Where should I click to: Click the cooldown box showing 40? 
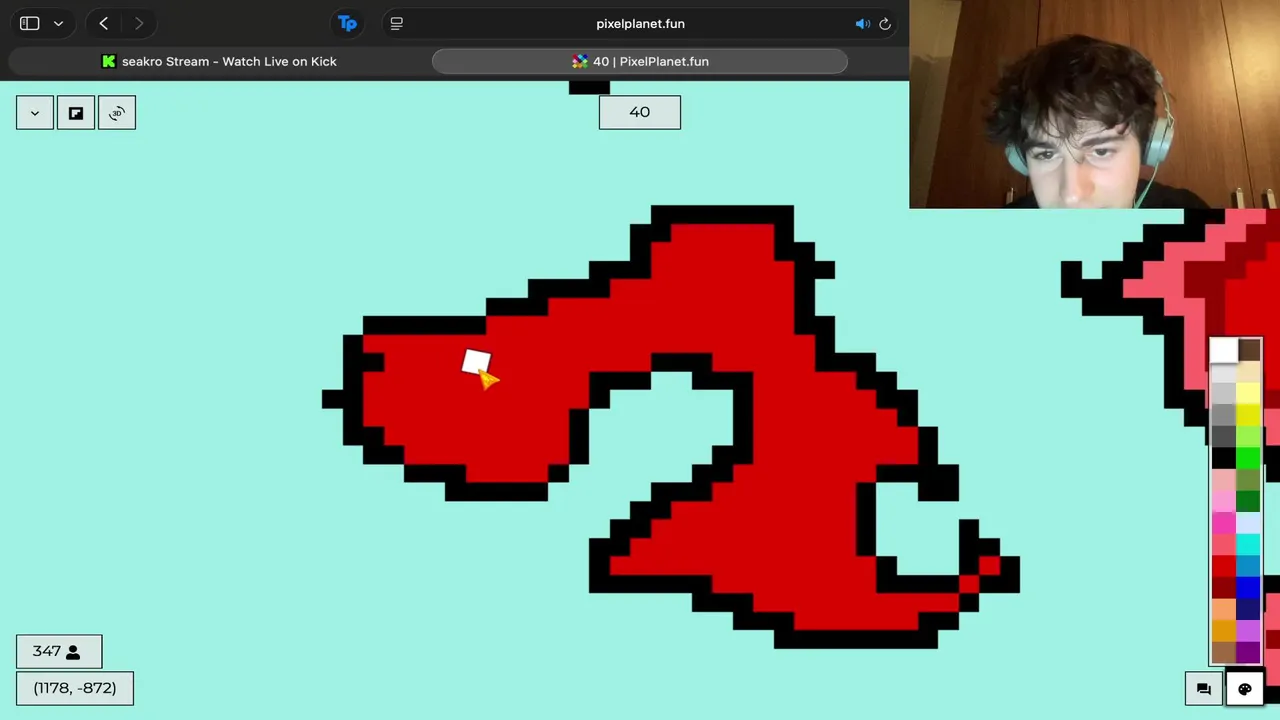(640, 112)
